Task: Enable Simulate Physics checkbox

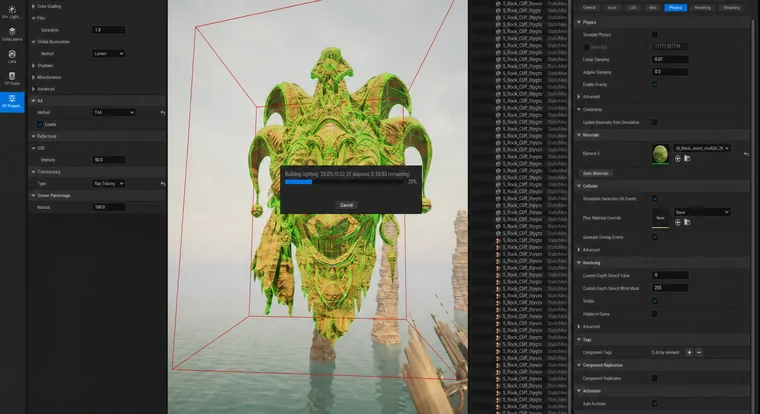Action: [x=655, y=34]
